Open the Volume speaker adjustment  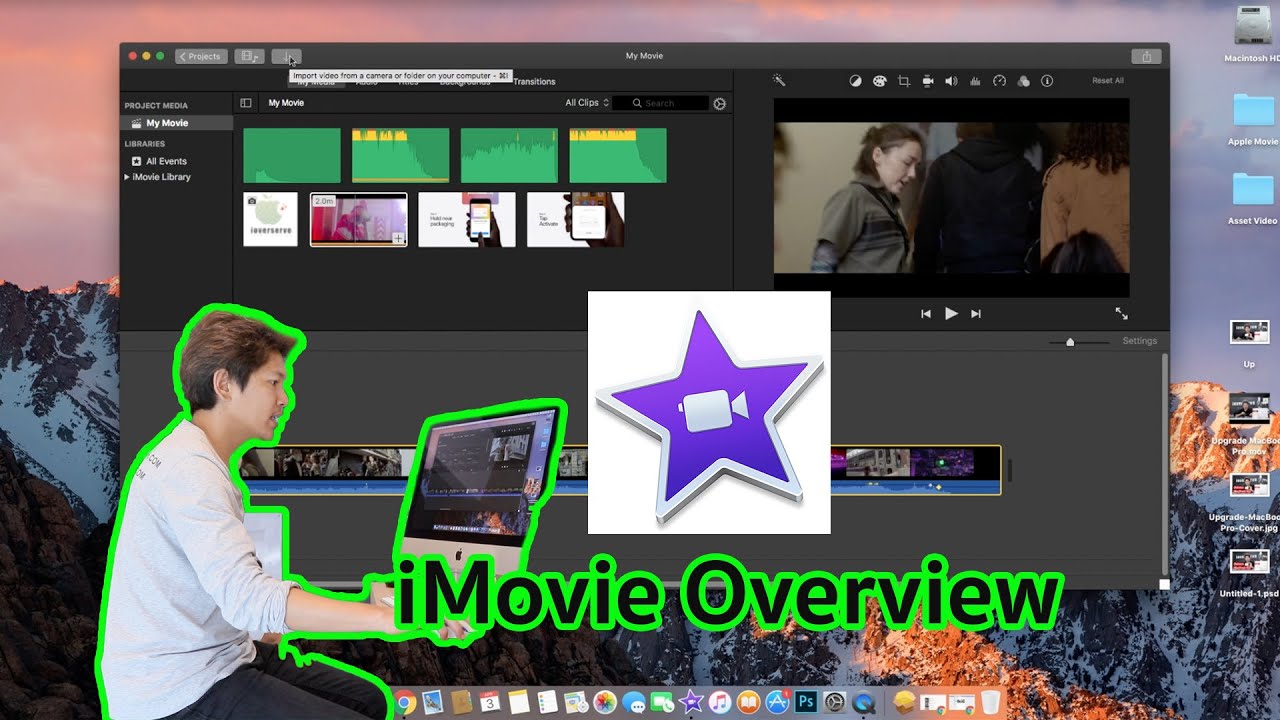pos(951,81)
